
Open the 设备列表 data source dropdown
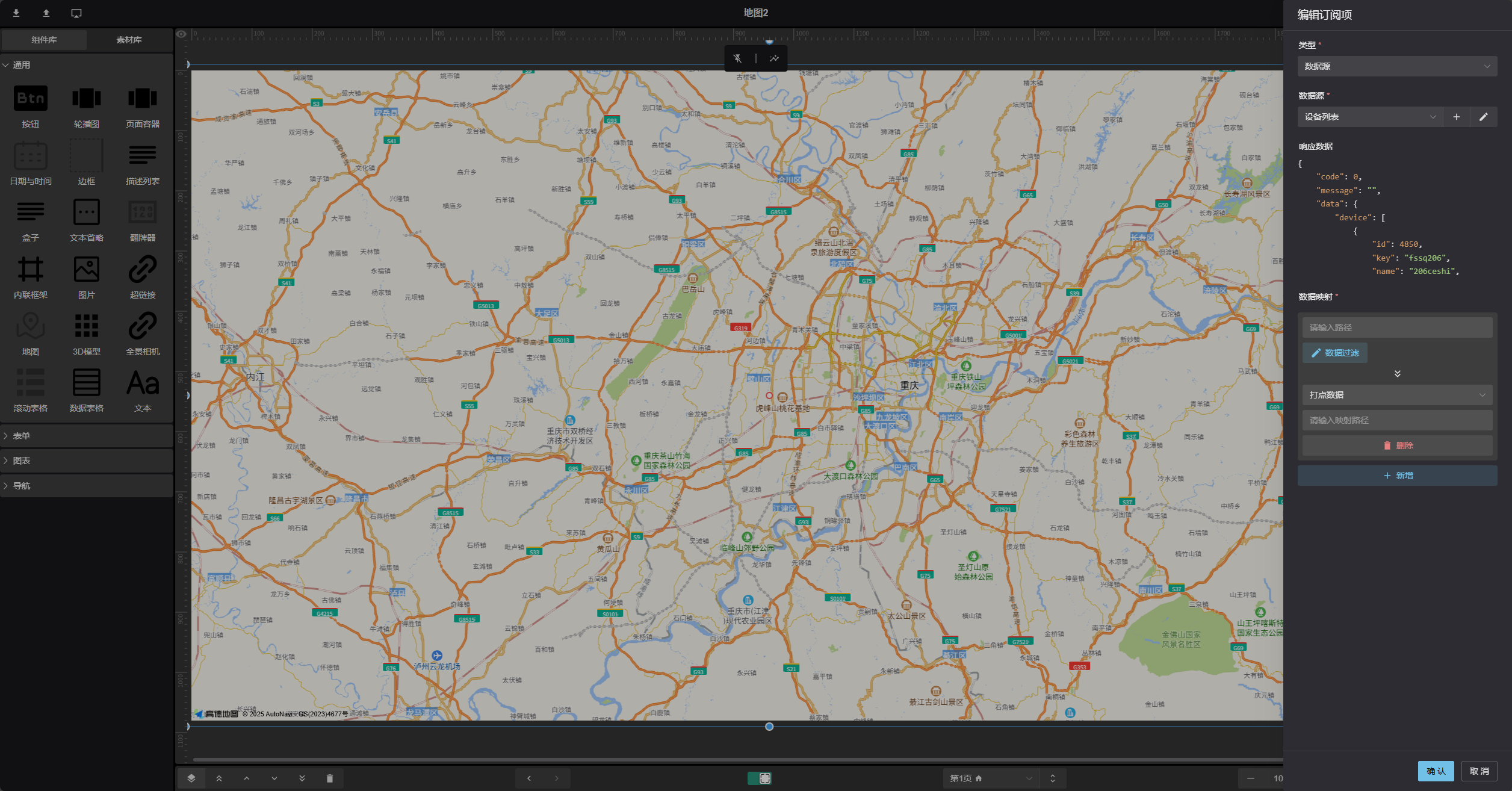[x=1371, y=117]
